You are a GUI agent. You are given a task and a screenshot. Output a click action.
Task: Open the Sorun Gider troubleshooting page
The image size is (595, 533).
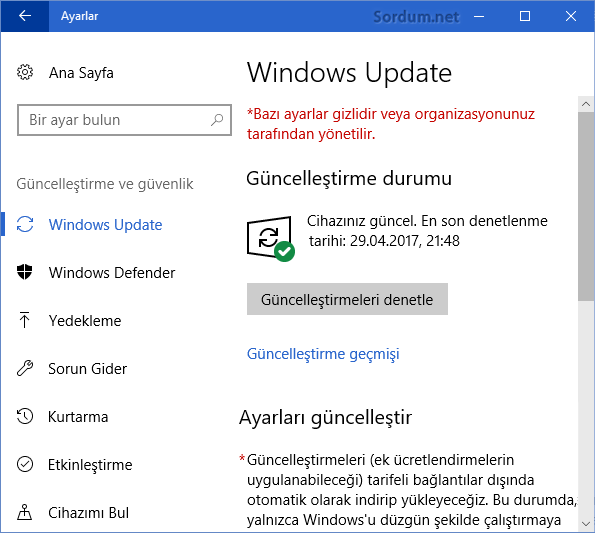88,369
